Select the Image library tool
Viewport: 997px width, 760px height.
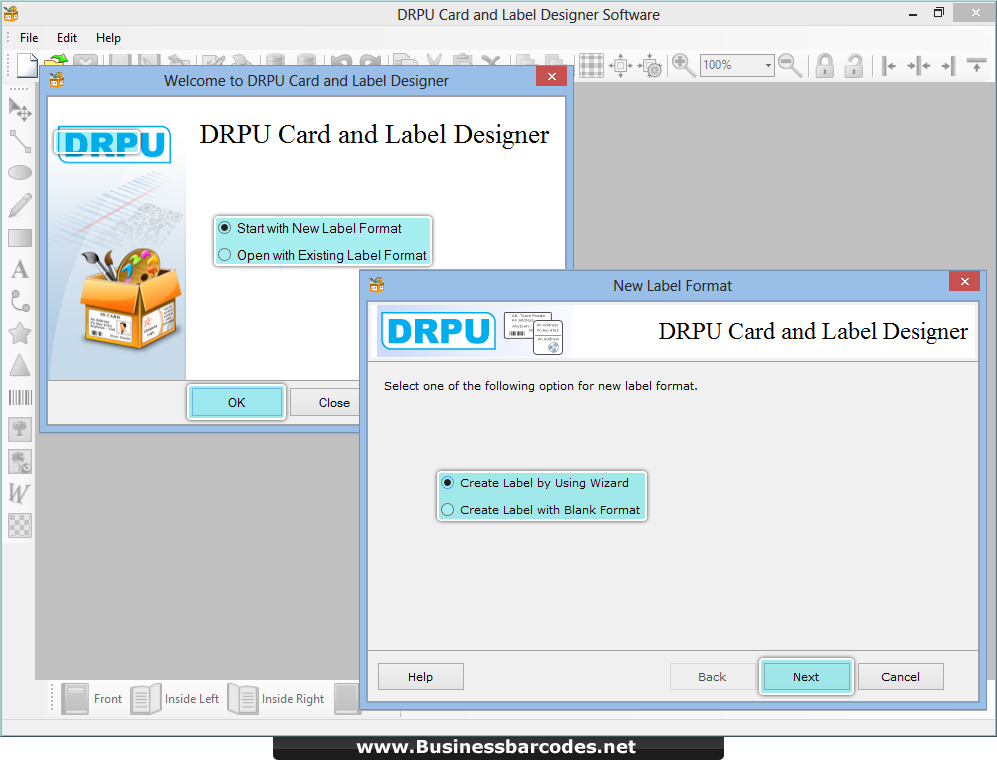coord(20,462)
